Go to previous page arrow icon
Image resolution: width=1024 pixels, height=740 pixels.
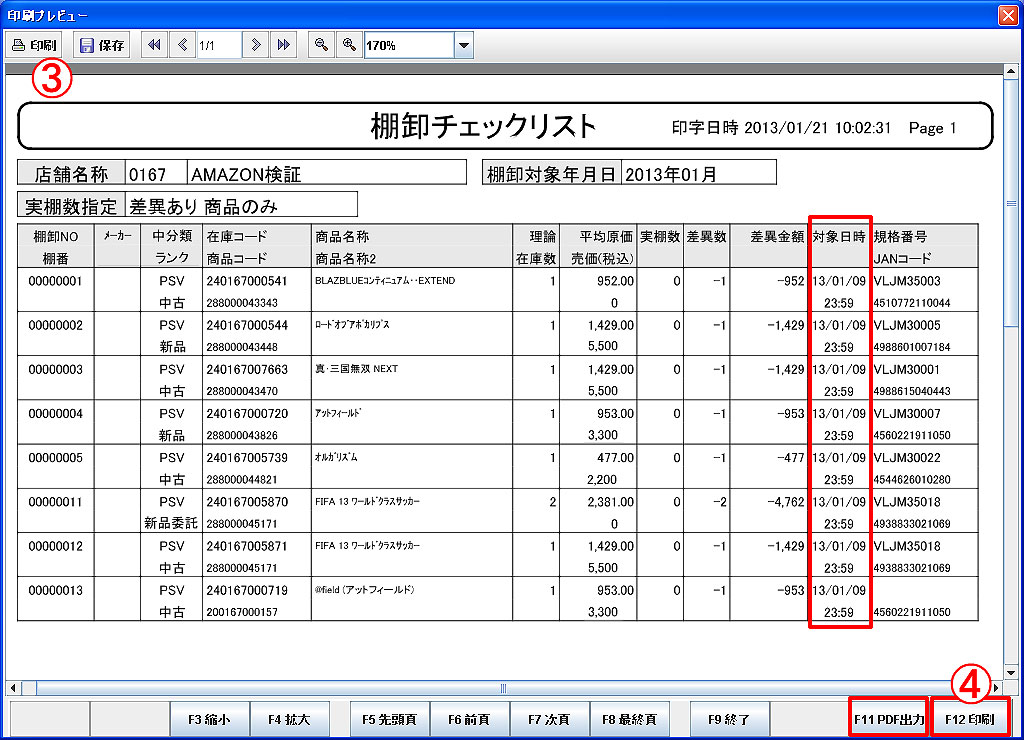pyautogui.click(x=182, y=45)
